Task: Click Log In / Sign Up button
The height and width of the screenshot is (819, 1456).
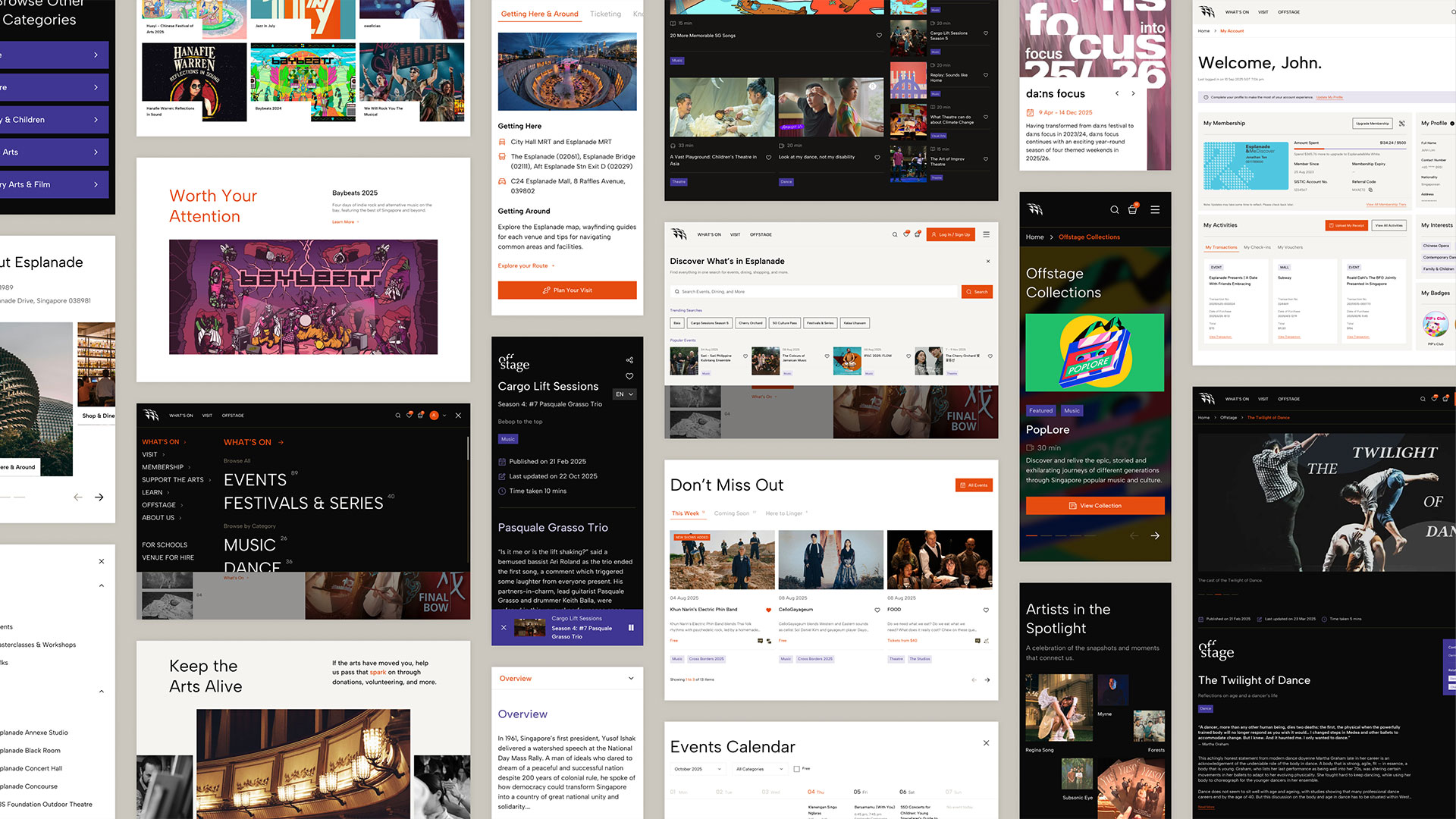Action: (x=951, y=234)
